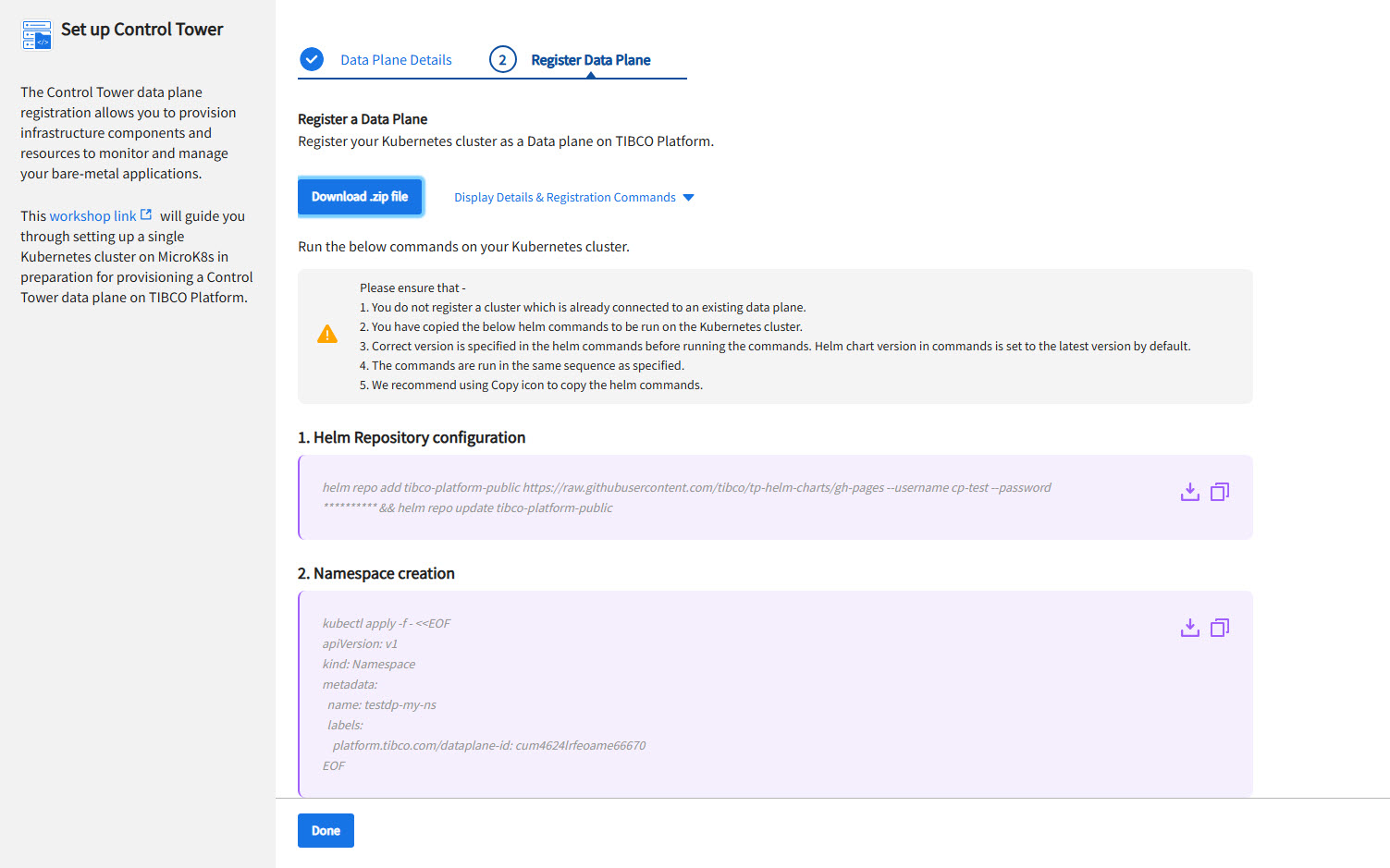Image resolution: width=1390 pixels, height=868 pixels.
Task: Click the completed step checkmark icon
Action: pos(312,59)
